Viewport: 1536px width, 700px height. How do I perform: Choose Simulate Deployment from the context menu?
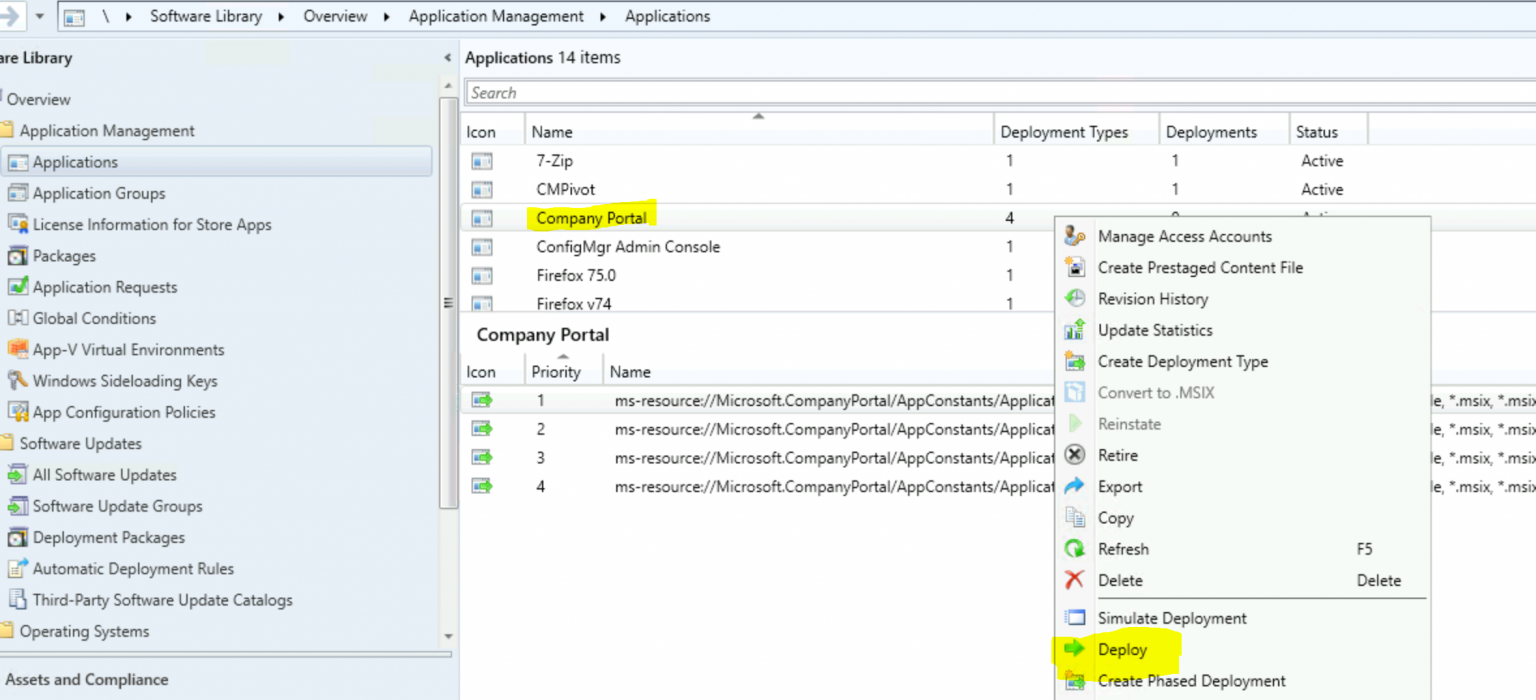click(x=1172, y=618)
